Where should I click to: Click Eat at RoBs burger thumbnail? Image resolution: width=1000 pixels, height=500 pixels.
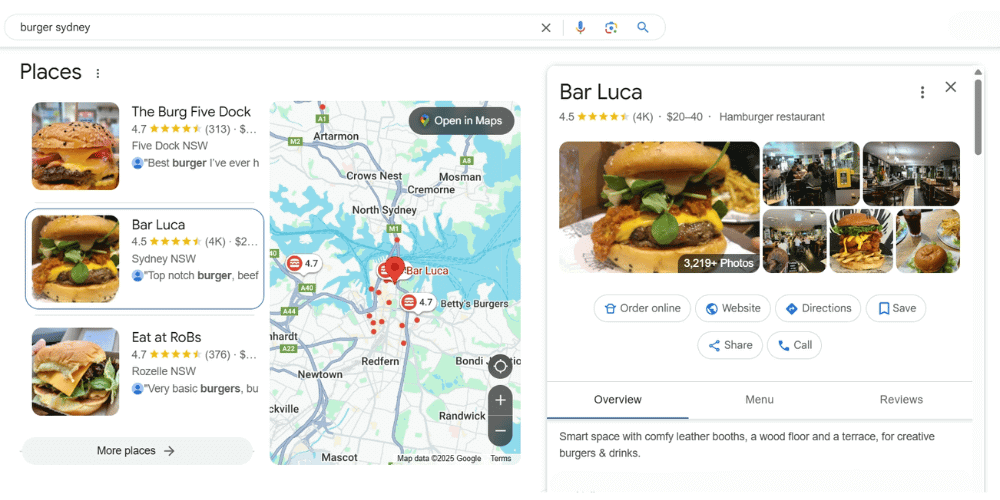[x=75, y=371]
